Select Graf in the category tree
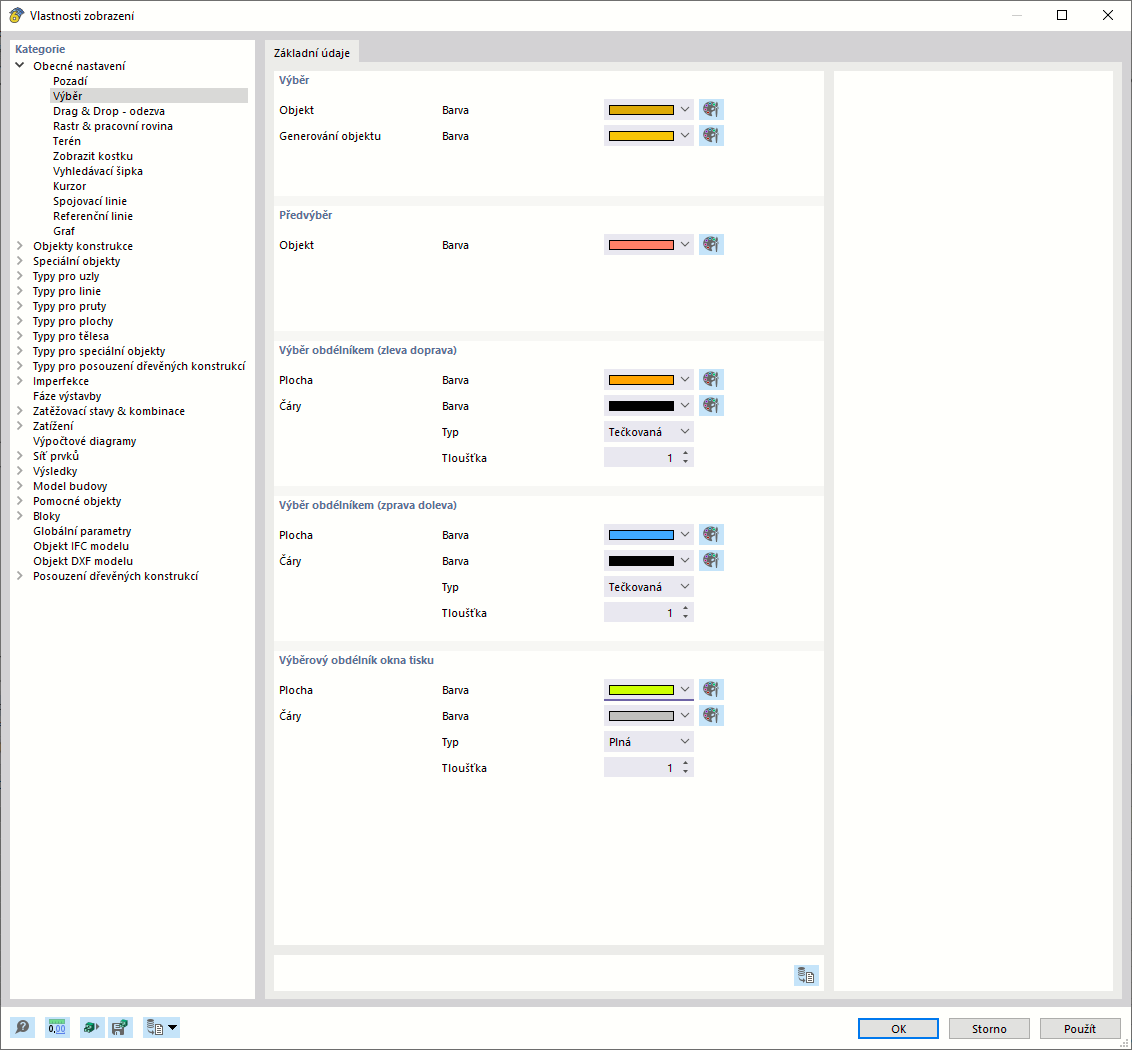This screenshot has height=1050, width=1132. click(64, 231)
